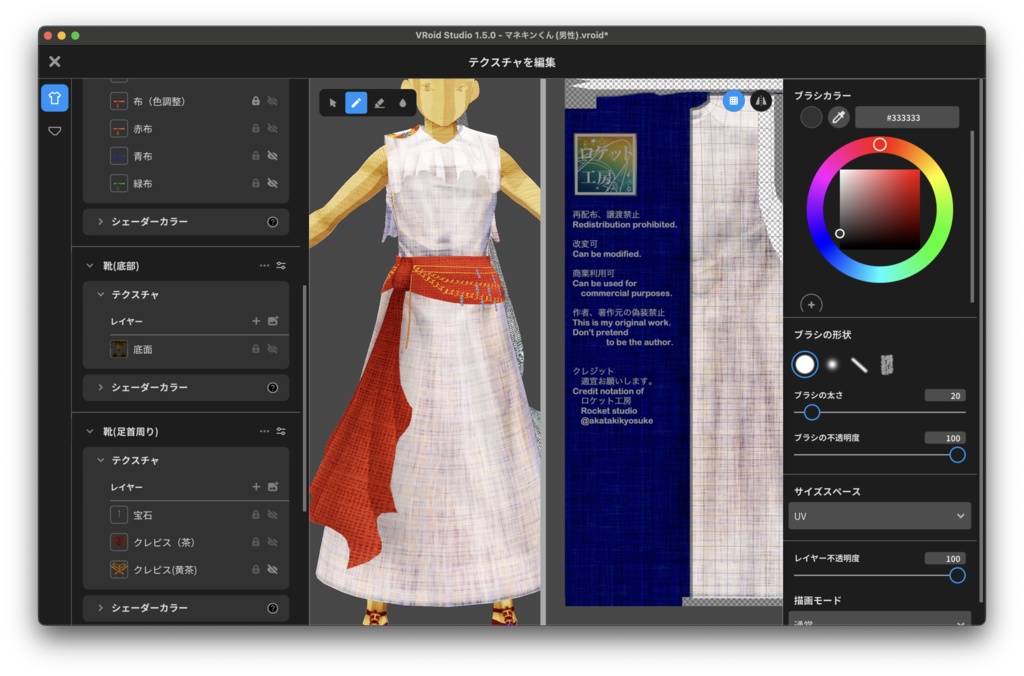The image size is (1024, 676).
Task: Click the brush opacity value 100
Action: [x=945, y=438]
